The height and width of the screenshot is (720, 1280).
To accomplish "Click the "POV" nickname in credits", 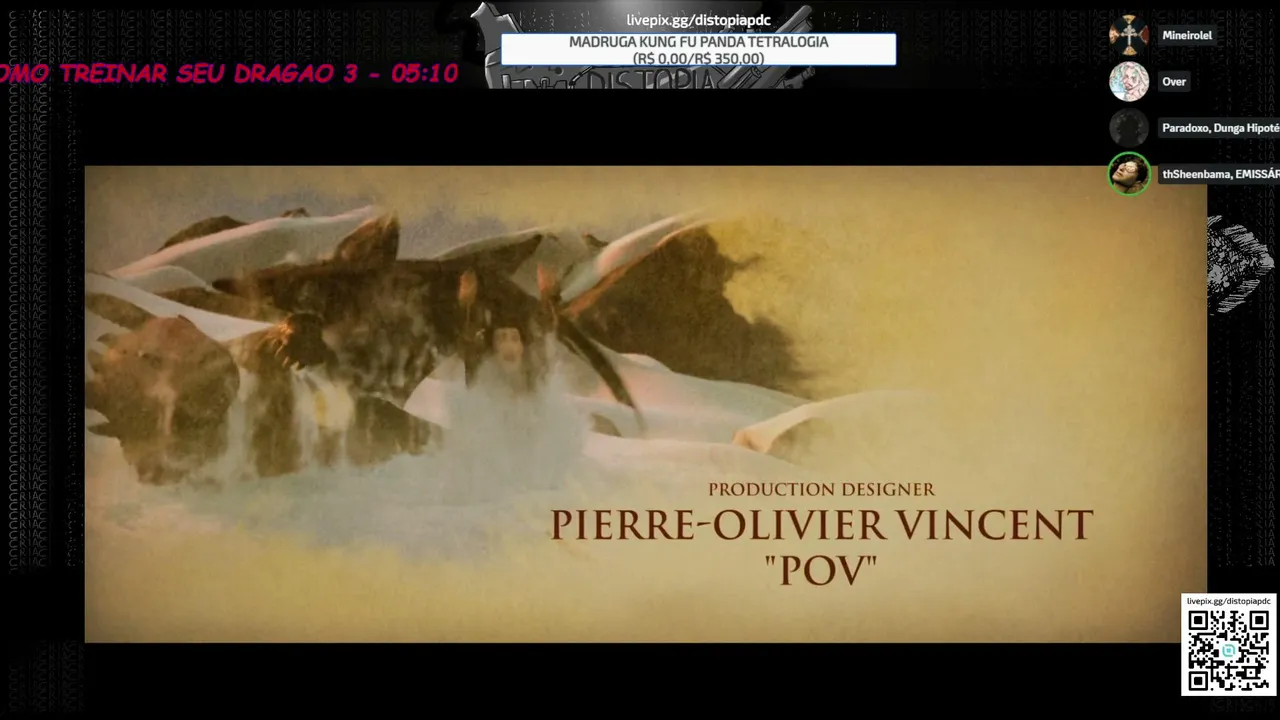I will [820, 570].
